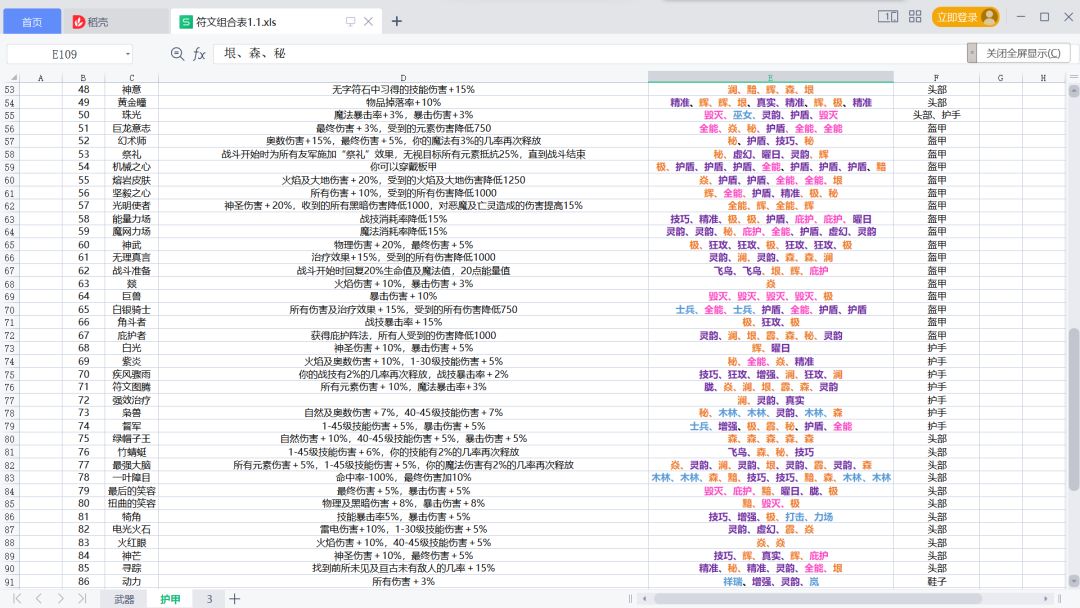
Task: Click cell 头部、护手 in column F
Action: 936,115
